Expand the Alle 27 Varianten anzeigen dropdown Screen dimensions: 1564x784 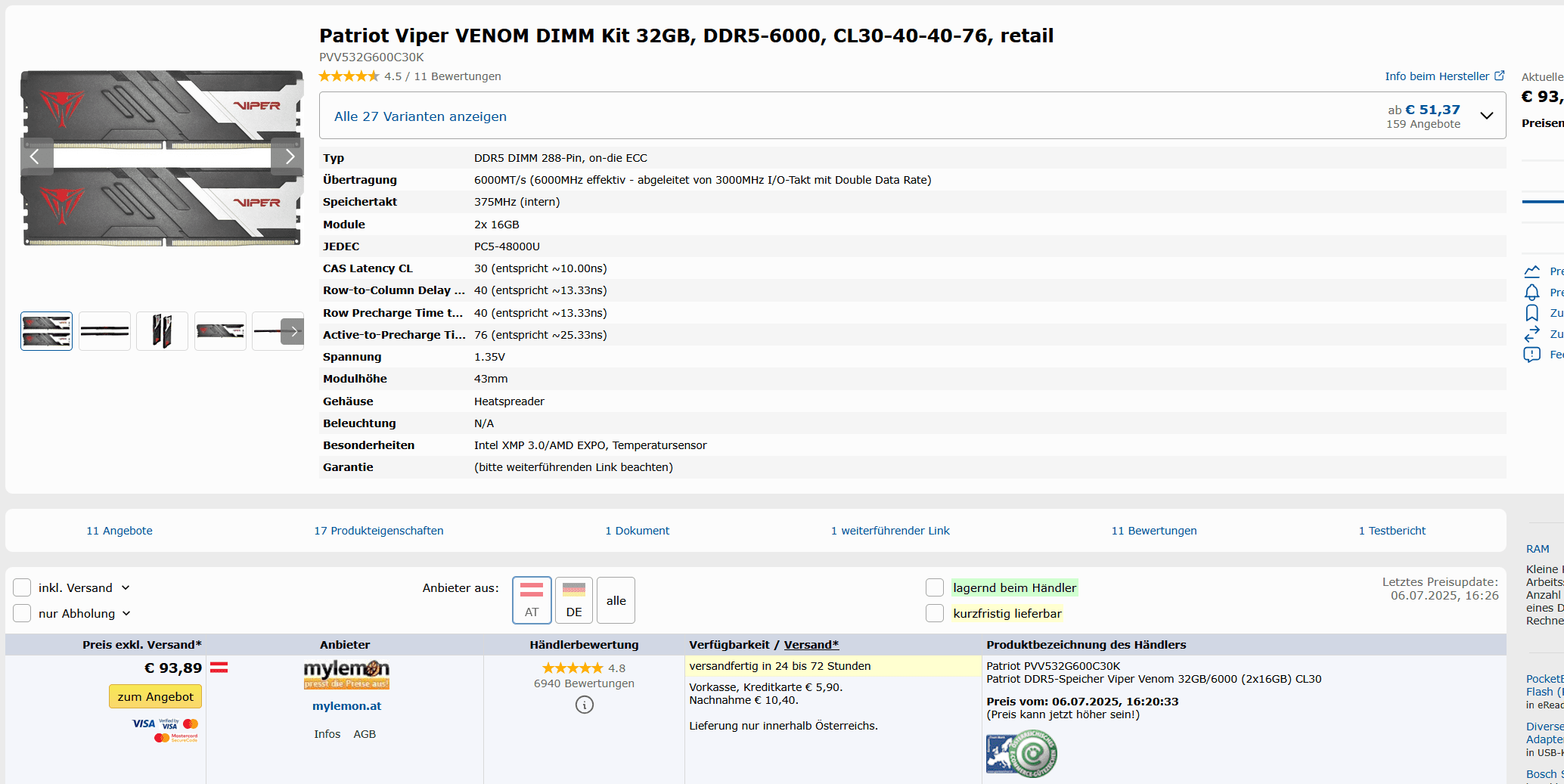tap(912, 116)
